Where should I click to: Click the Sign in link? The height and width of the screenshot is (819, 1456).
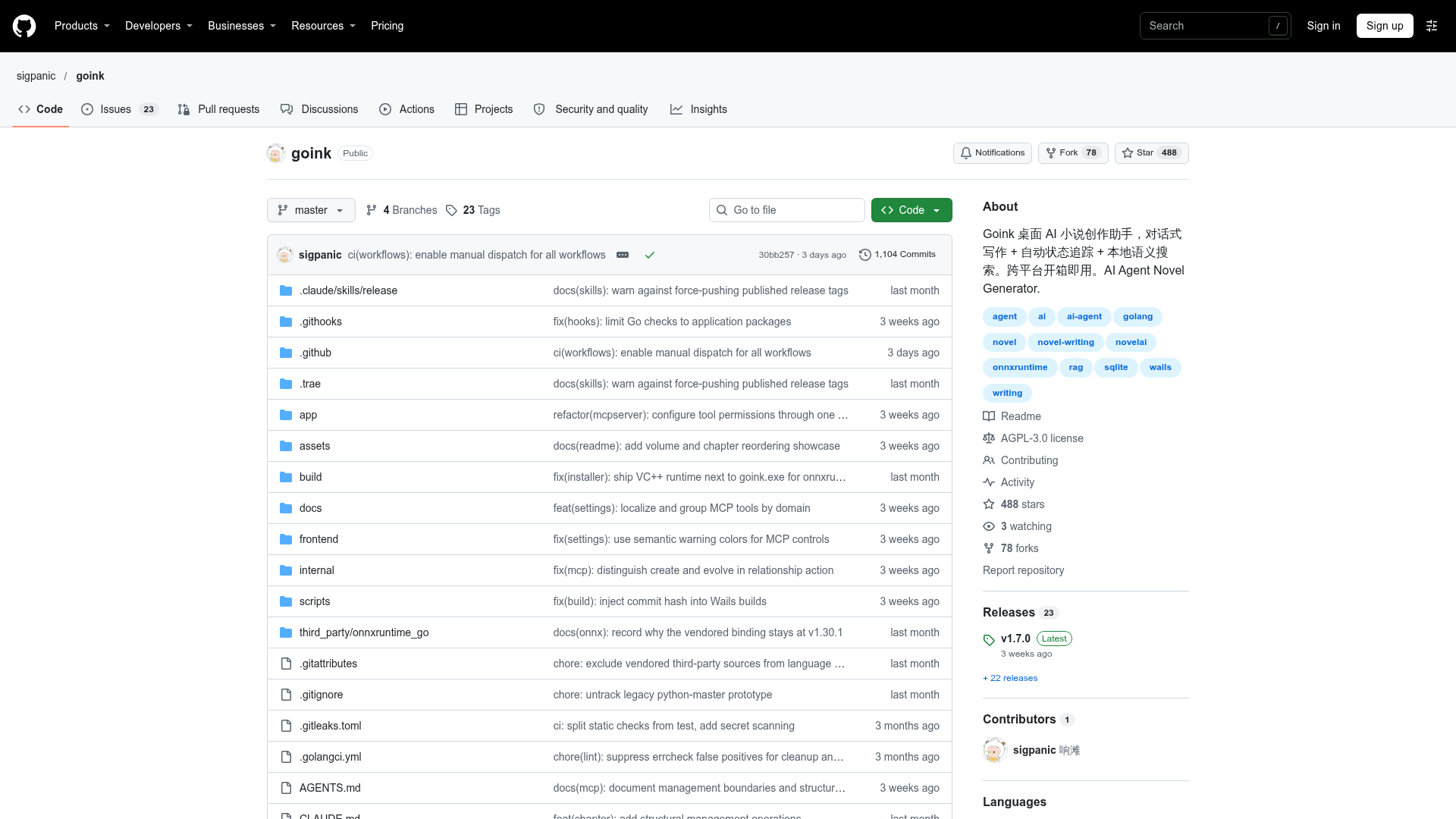pyautogui.click(x=1323, y=26)
